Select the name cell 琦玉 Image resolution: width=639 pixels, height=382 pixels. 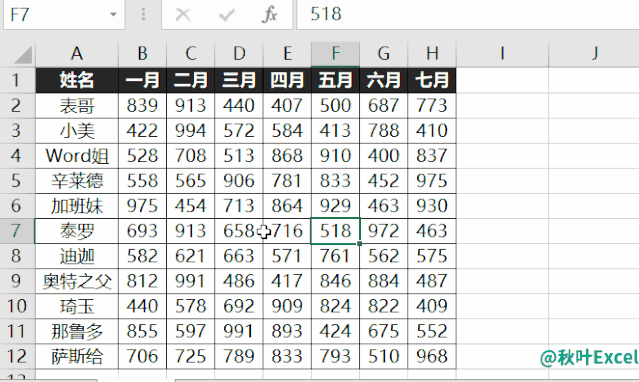[x=77, y=306]
